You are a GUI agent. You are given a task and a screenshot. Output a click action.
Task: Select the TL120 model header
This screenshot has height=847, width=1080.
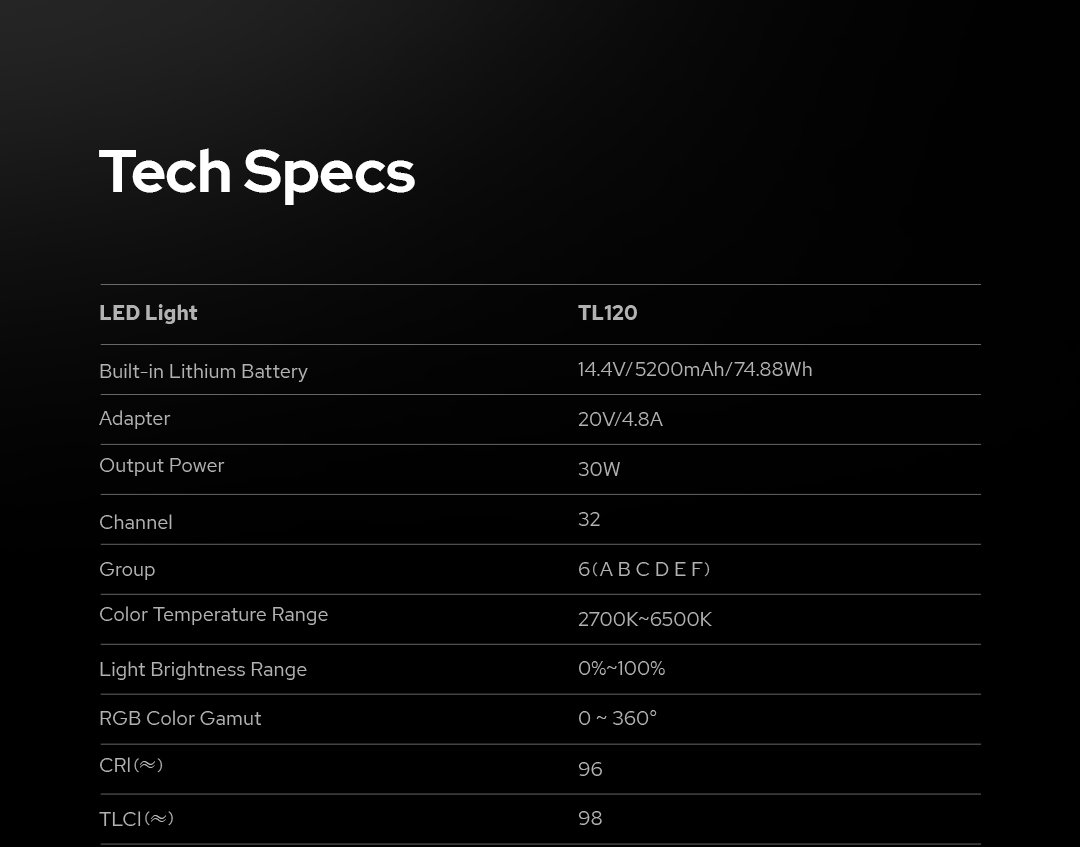tap(607, 313)
